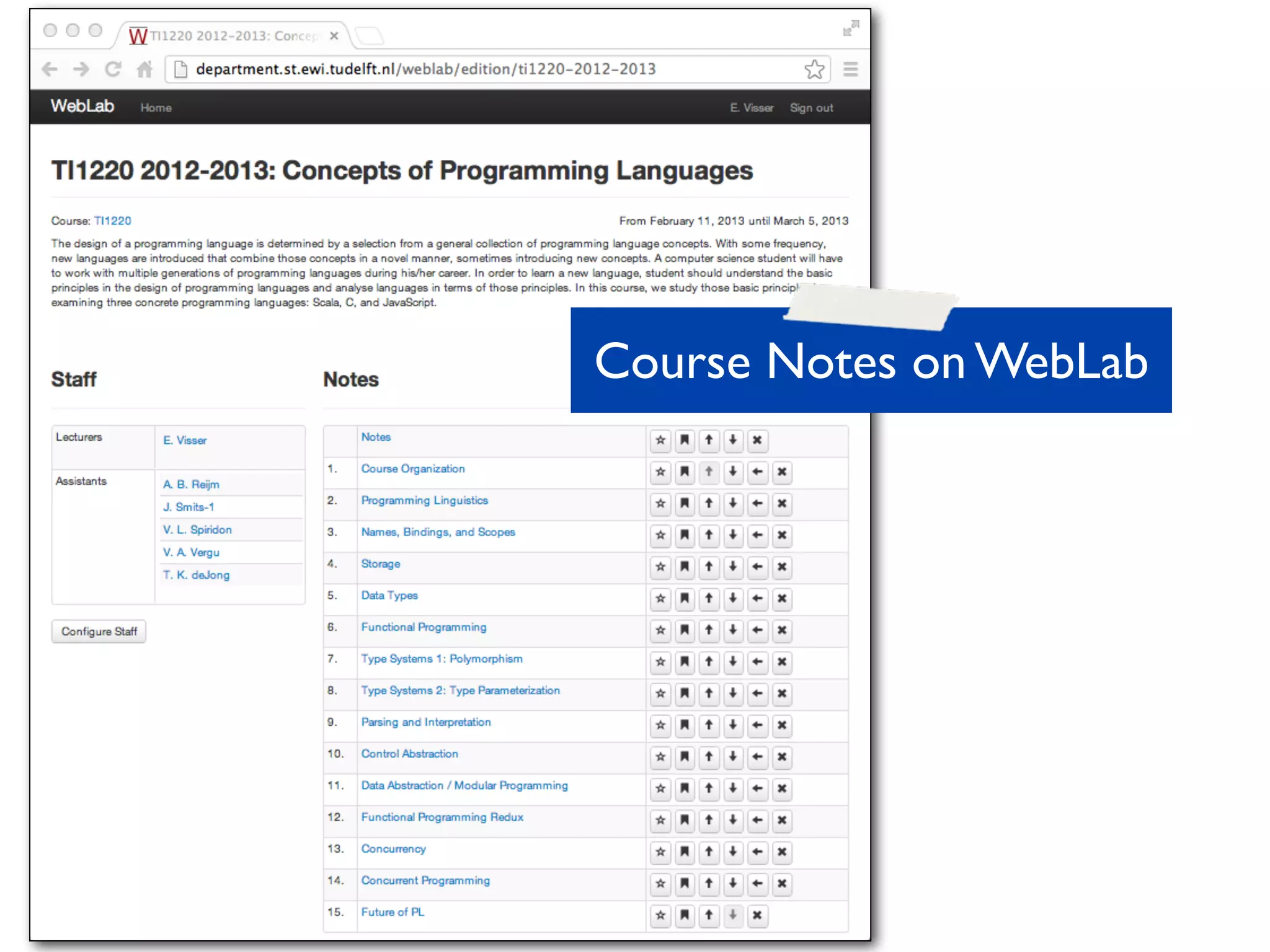Move Data Abstraction / Modular Programming down
1270x952 pixels.
click(x=733, y=788)
